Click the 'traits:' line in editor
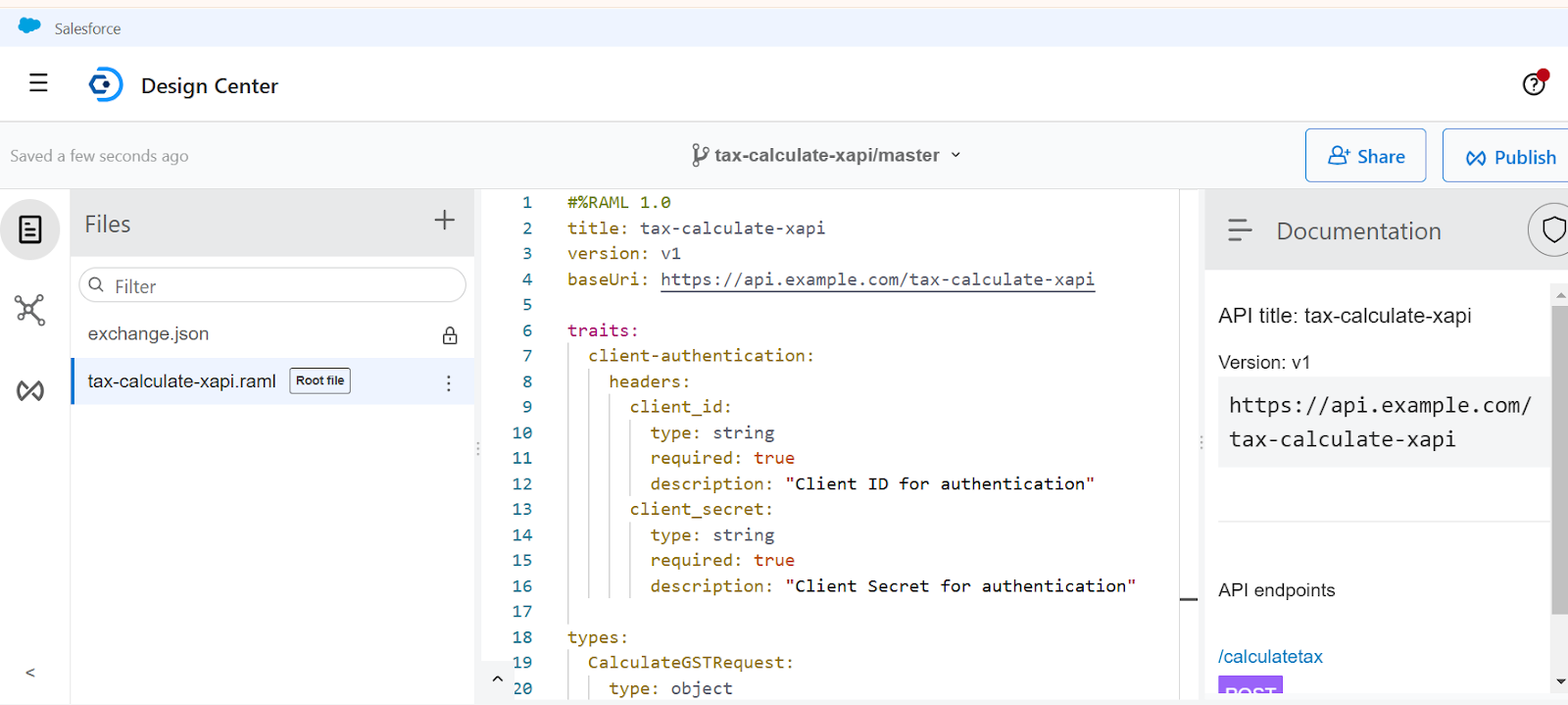This screenshot has height=705, width=1568. point(603,330)
